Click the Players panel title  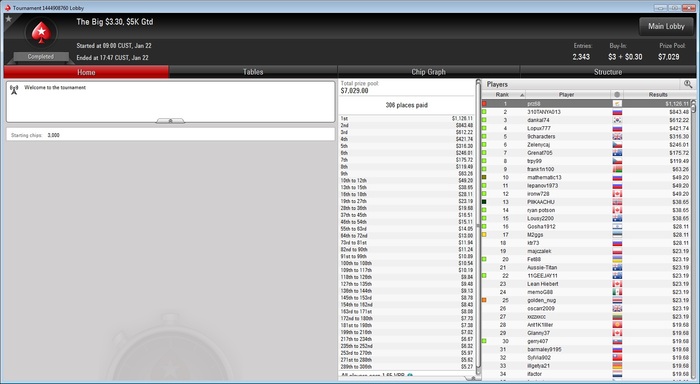coord(497,84)
